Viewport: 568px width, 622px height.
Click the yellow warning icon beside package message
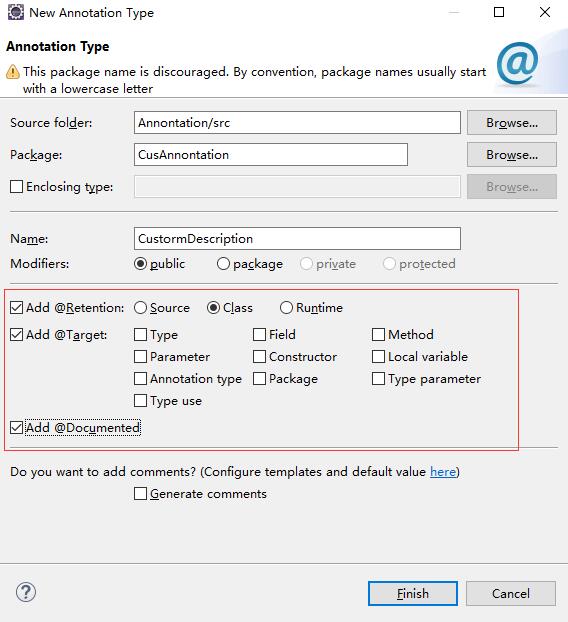click(13, 72)
